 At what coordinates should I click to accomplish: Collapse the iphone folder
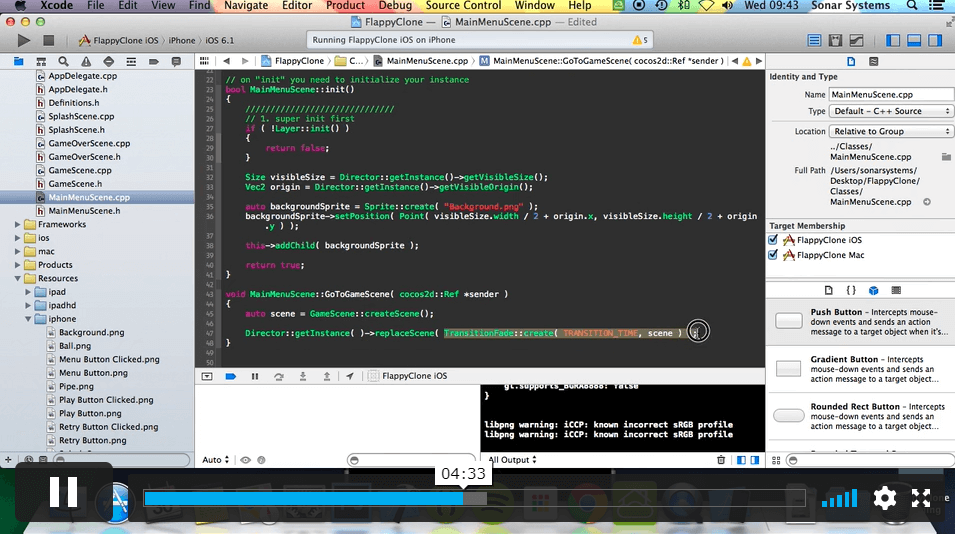click(28, 319)
